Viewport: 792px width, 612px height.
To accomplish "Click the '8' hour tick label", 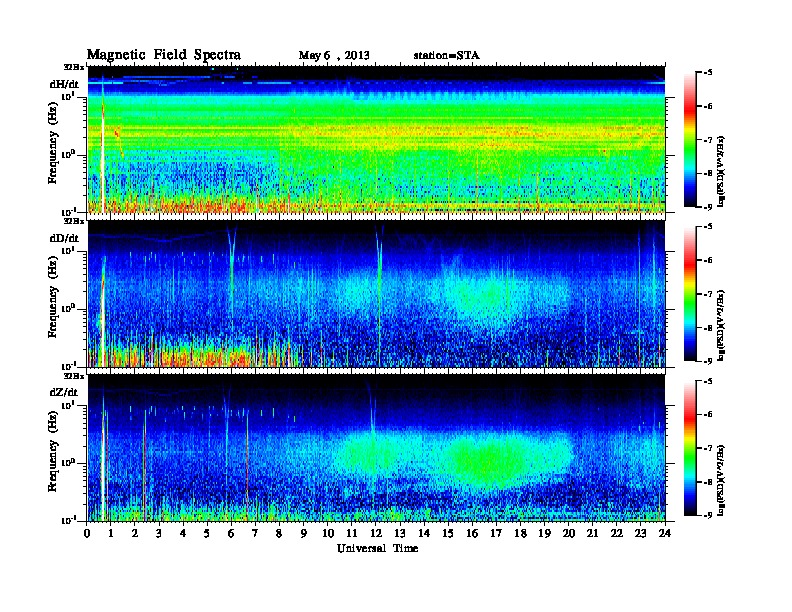I will (x=279, y=534).
